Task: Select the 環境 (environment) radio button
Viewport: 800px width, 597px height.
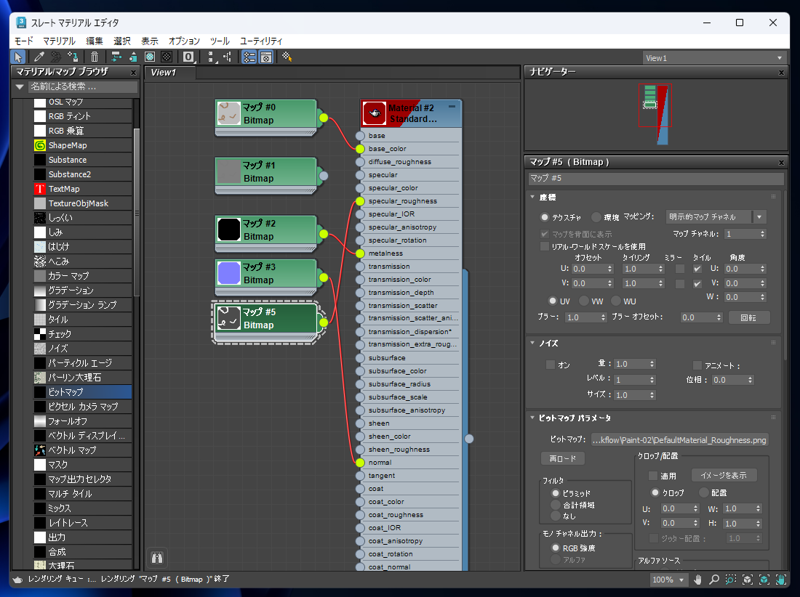Action: point(597,217)
